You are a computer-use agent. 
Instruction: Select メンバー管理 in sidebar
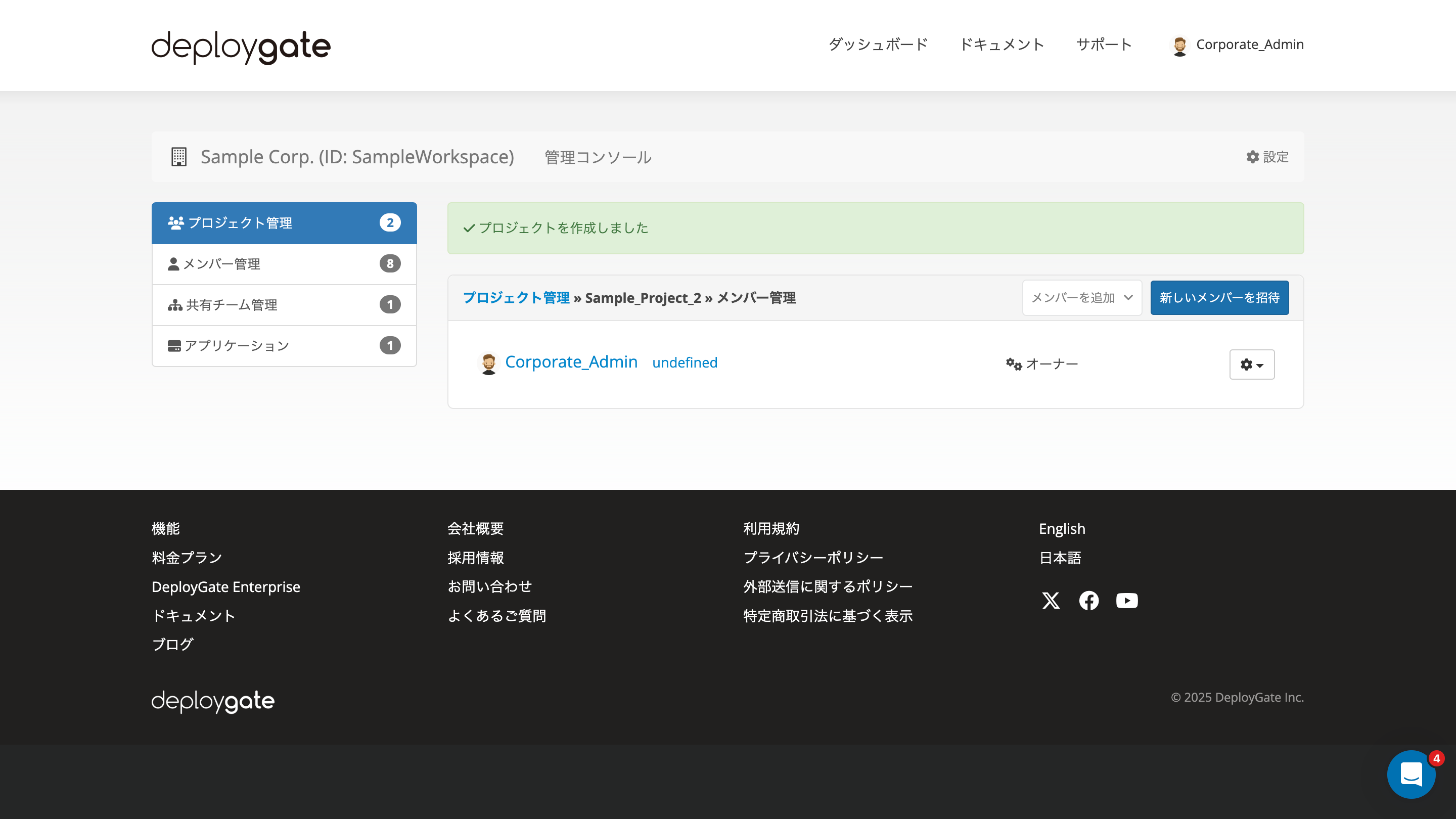[284, 264]
